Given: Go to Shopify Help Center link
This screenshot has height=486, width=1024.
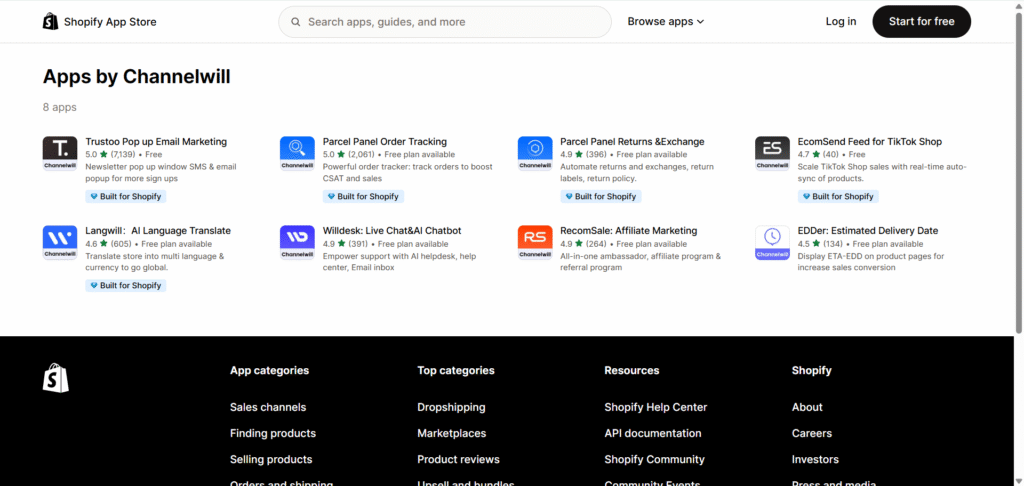Looking at the screenshot, I should [655, 407].
